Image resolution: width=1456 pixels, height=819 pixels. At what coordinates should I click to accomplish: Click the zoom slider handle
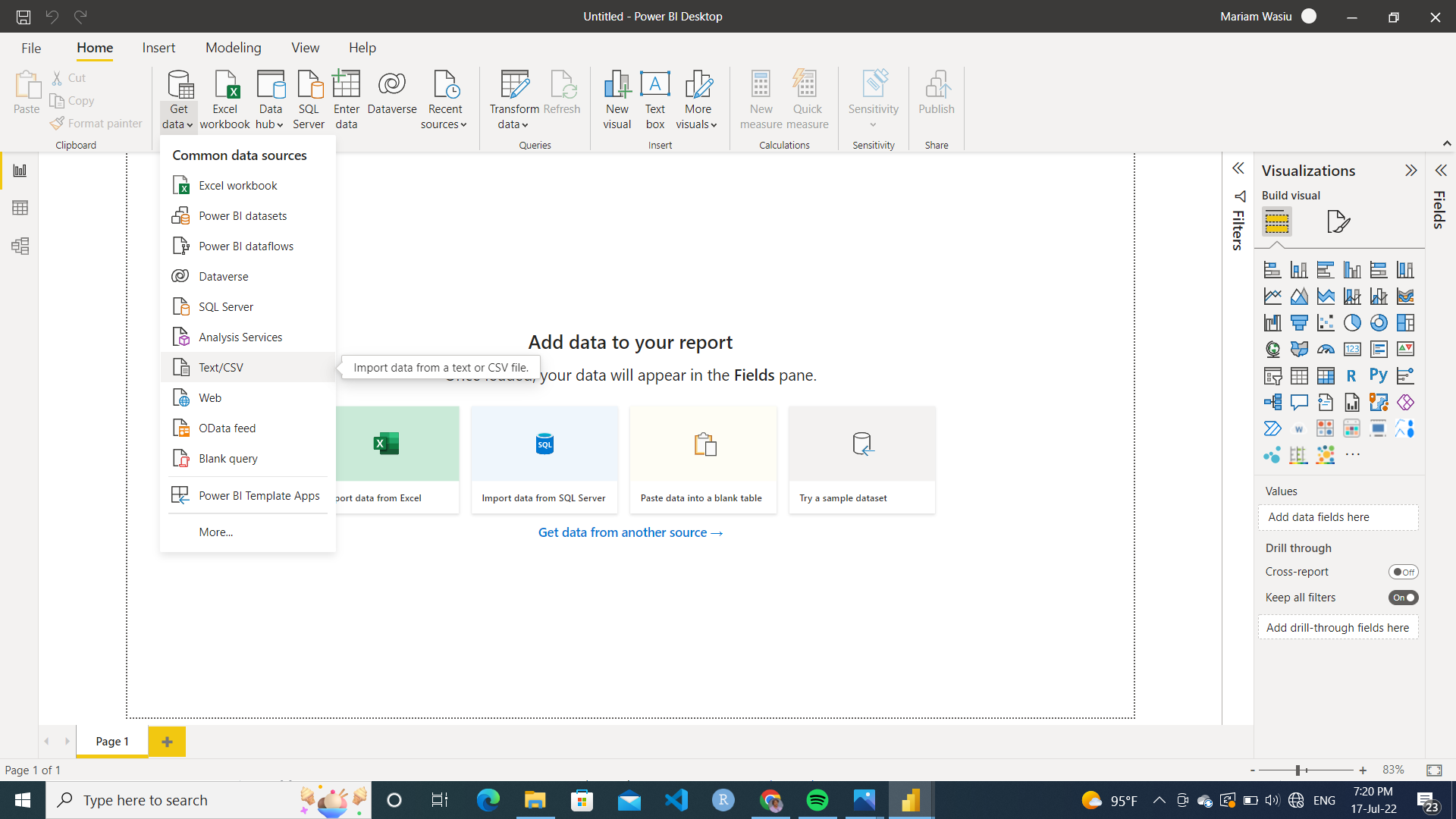[x=1298, y=770]
